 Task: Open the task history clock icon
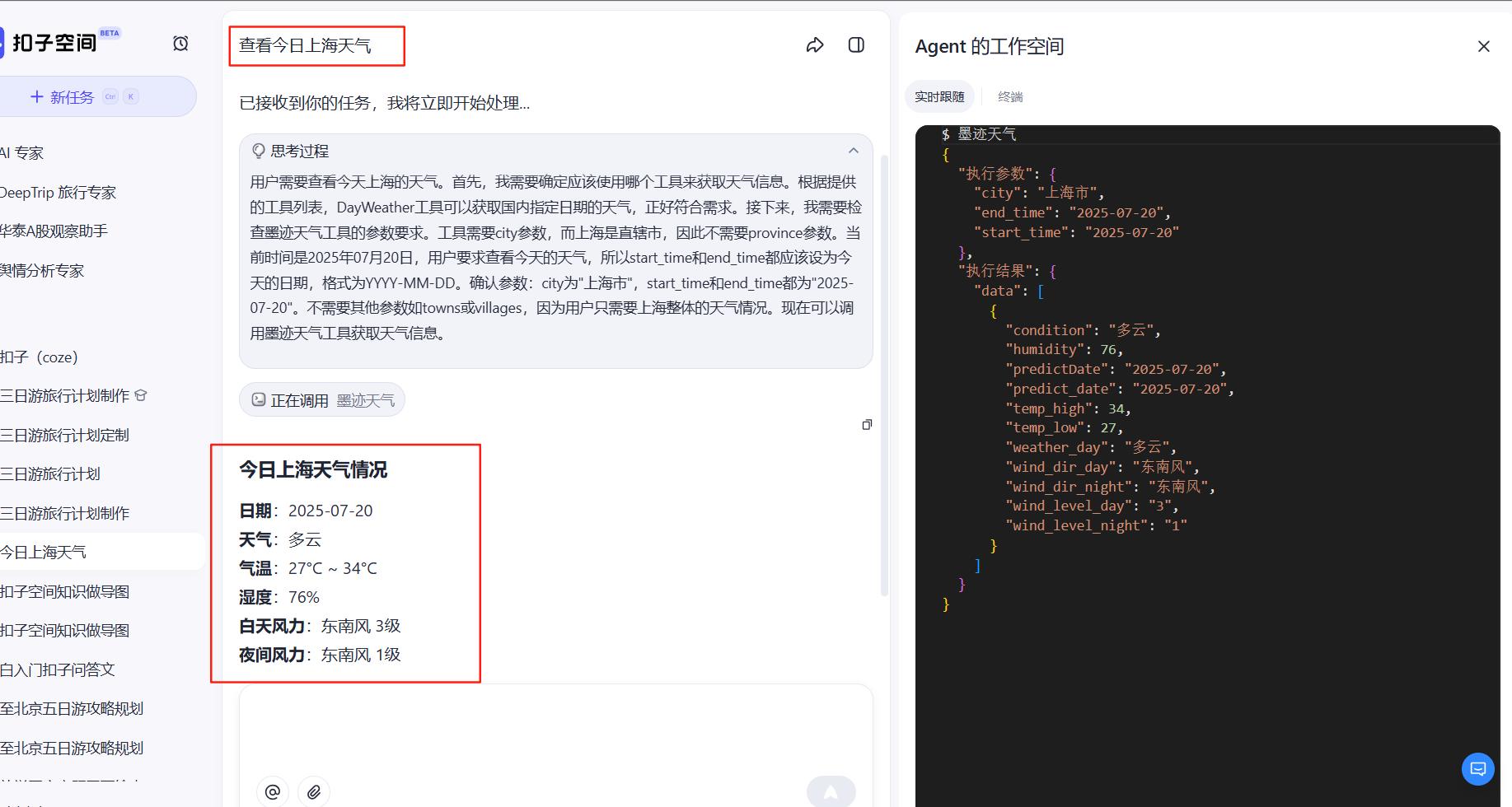click(x=180, y=43)
